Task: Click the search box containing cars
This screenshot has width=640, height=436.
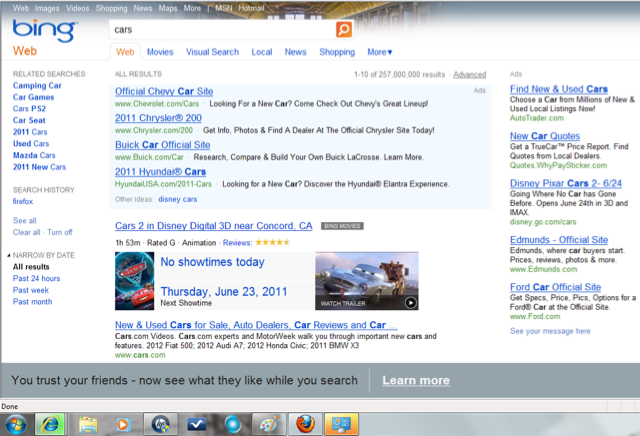Action: point(222,30)
